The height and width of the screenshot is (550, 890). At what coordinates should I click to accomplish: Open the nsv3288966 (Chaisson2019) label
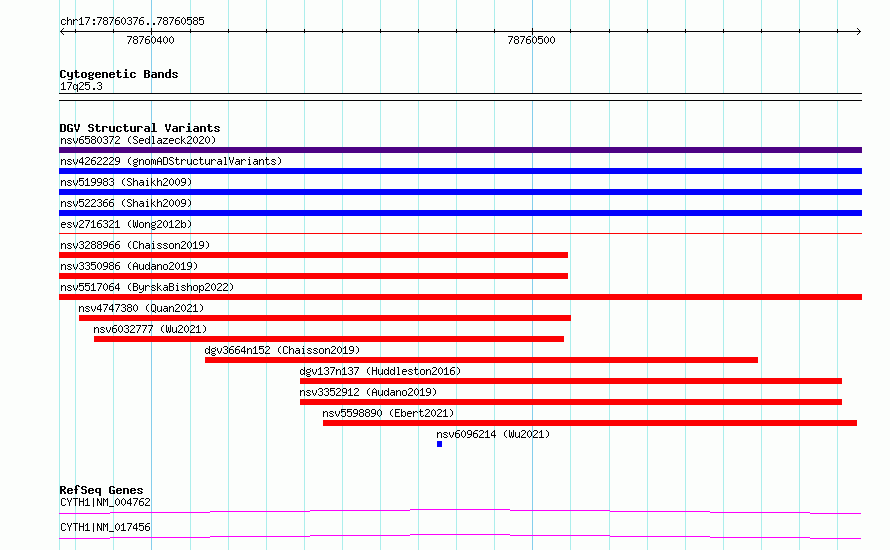(135, 245)
